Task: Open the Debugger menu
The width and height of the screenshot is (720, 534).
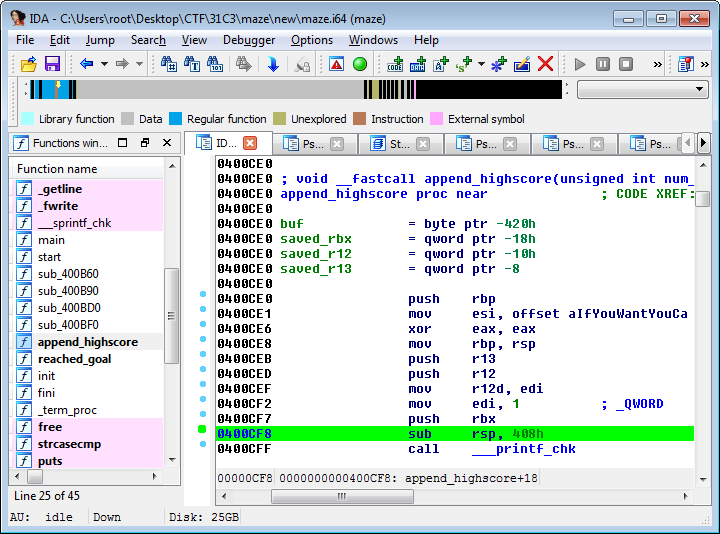Action: coord(249,40)
